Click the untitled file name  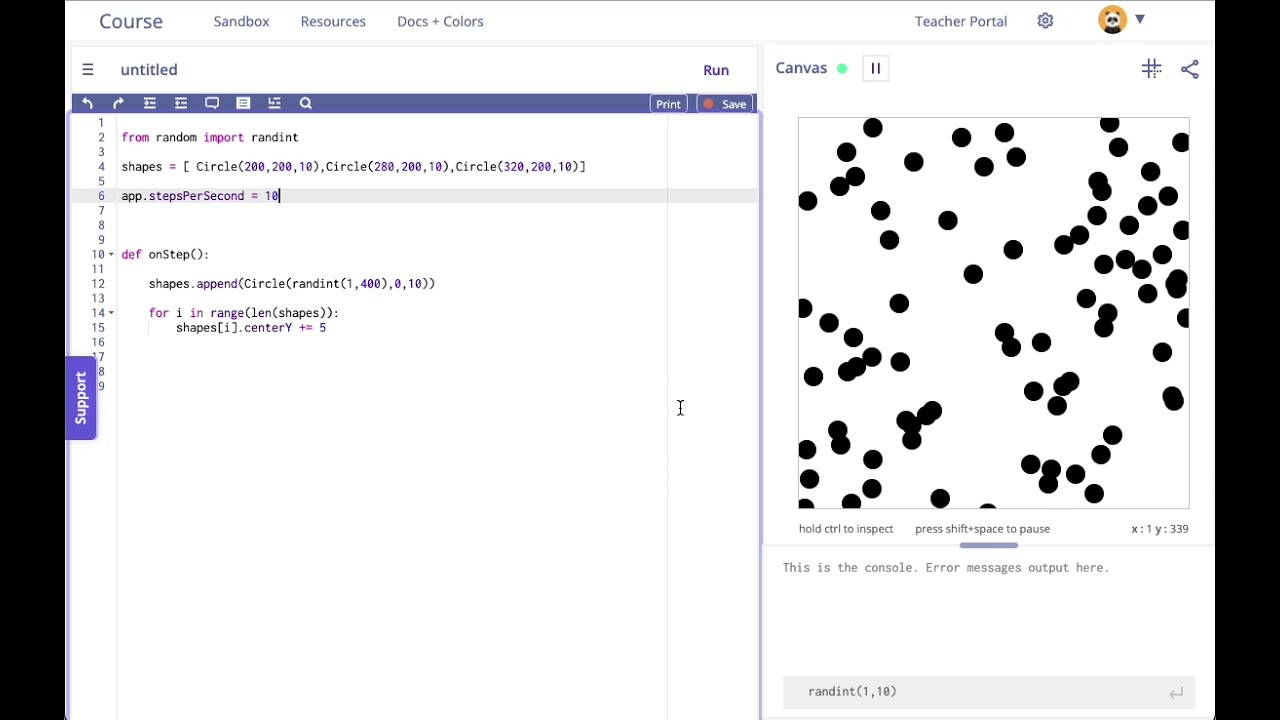pos(149,70)
